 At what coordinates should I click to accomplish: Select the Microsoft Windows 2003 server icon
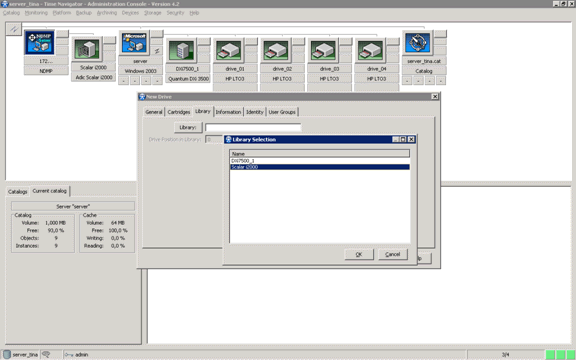[x=134, y=42]
